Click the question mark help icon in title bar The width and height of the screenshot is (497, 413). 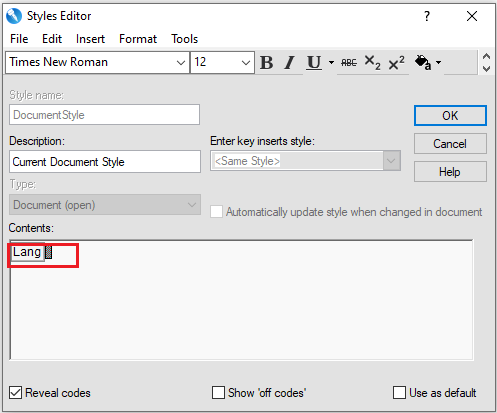tap(427, 16)
